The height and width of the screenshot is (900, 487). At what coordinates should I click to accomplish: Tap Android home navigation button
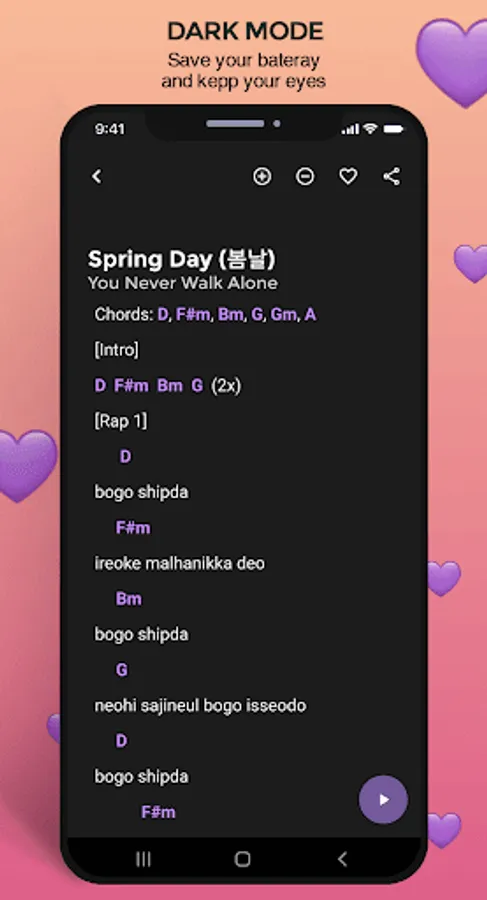point(243,859)
